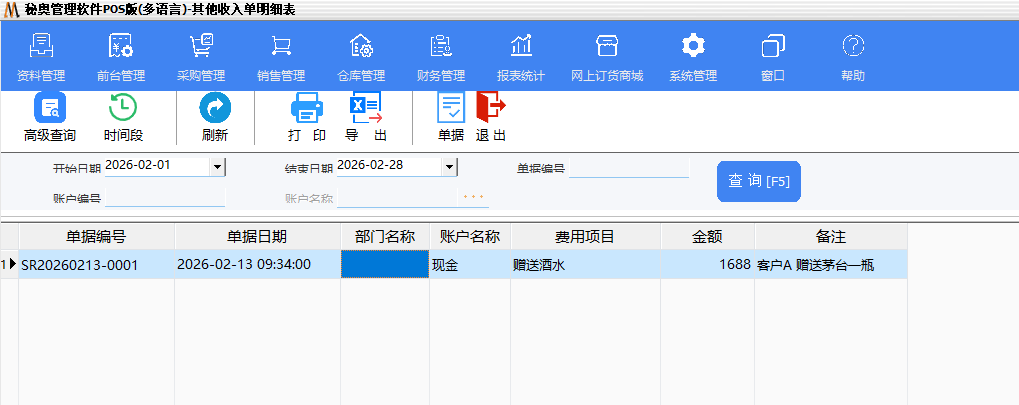Open the 网上订货商城 online store menu

(607, 56)
